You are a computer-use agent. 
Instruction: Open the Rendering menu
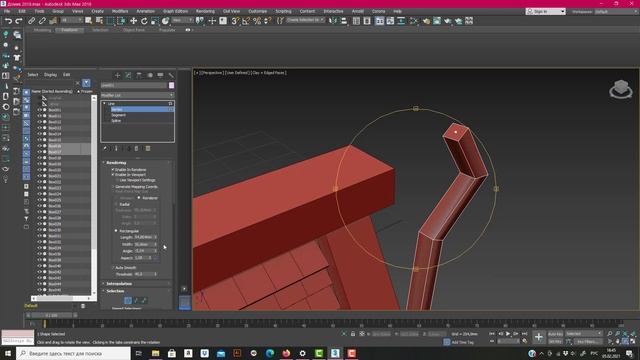click(205, 11)
